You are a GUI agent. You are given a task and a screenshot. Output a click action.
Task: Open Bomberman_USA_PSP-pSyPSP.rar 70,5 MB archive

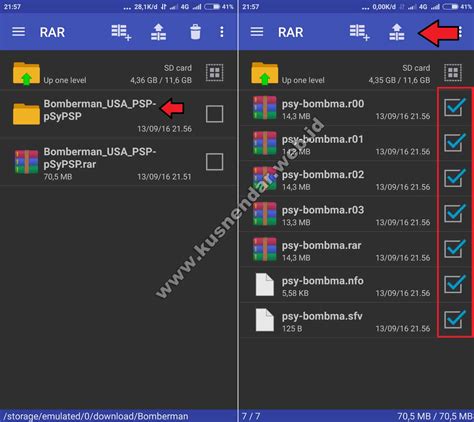click(x=100, y=162)
